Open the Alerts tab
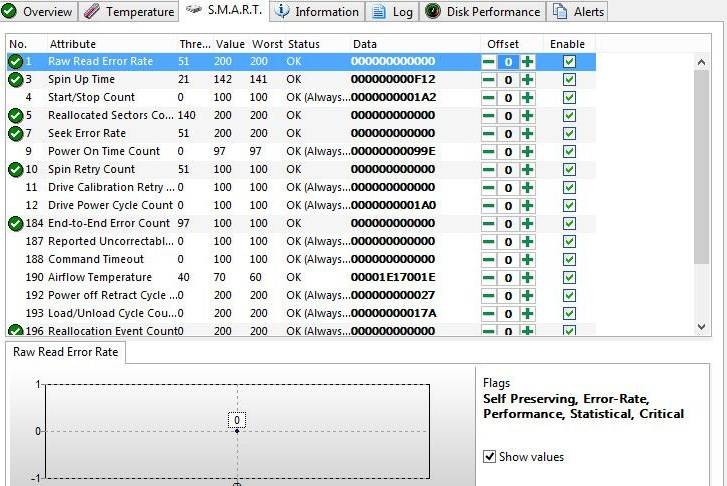The height and width of the screenshot is (486, 727). click(x=579, y=12)
